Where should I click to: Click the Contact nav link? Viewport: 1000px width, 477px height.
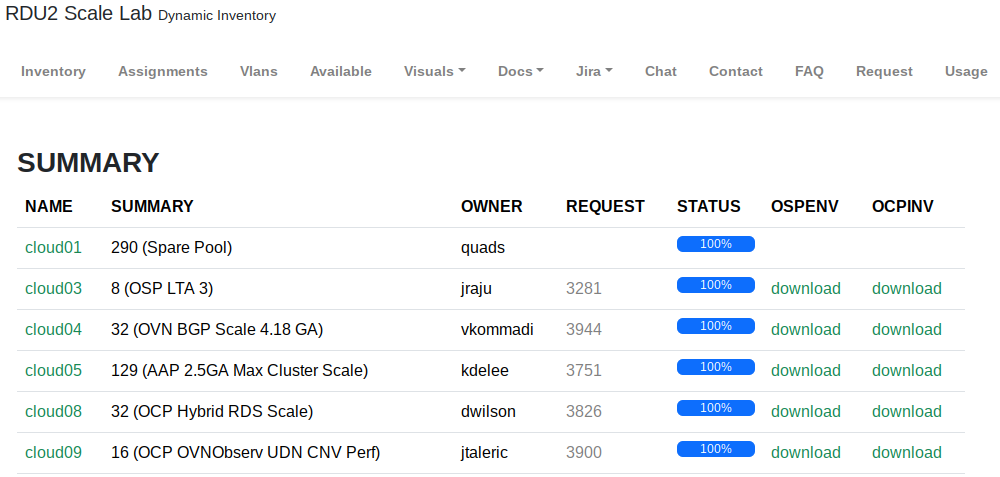click(x=736, y=71)
